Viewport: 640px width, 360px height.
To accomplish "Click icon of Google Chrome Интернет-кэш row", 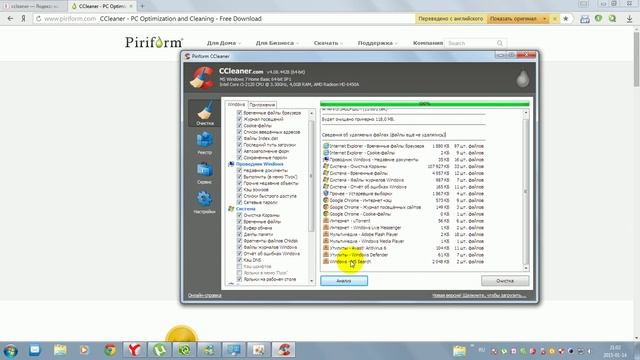I will pyautogui.click(x=326, y=200).
